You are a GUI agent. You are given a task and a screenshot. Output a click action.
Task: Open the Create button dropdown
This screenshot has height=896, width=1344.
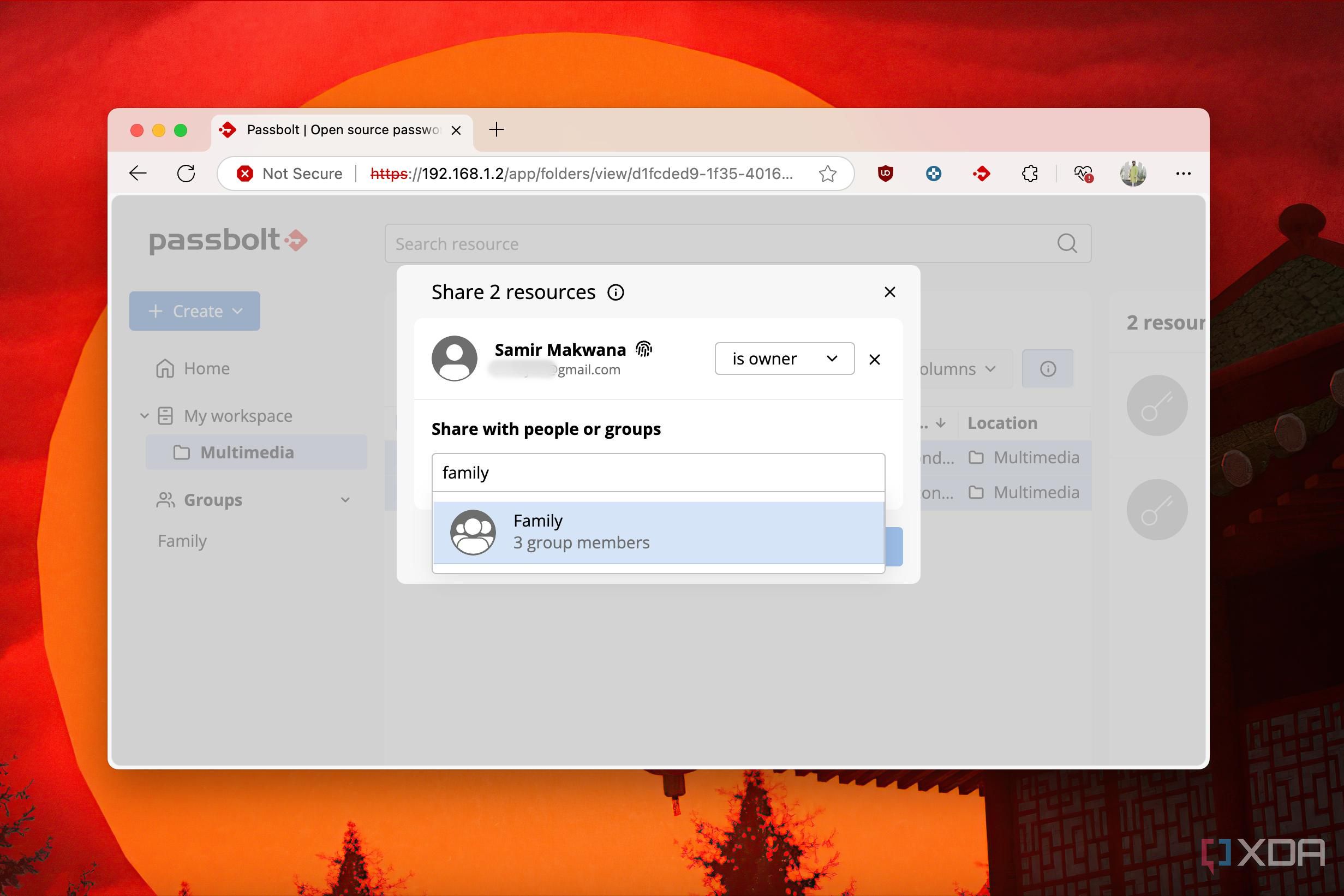[194, 311]
